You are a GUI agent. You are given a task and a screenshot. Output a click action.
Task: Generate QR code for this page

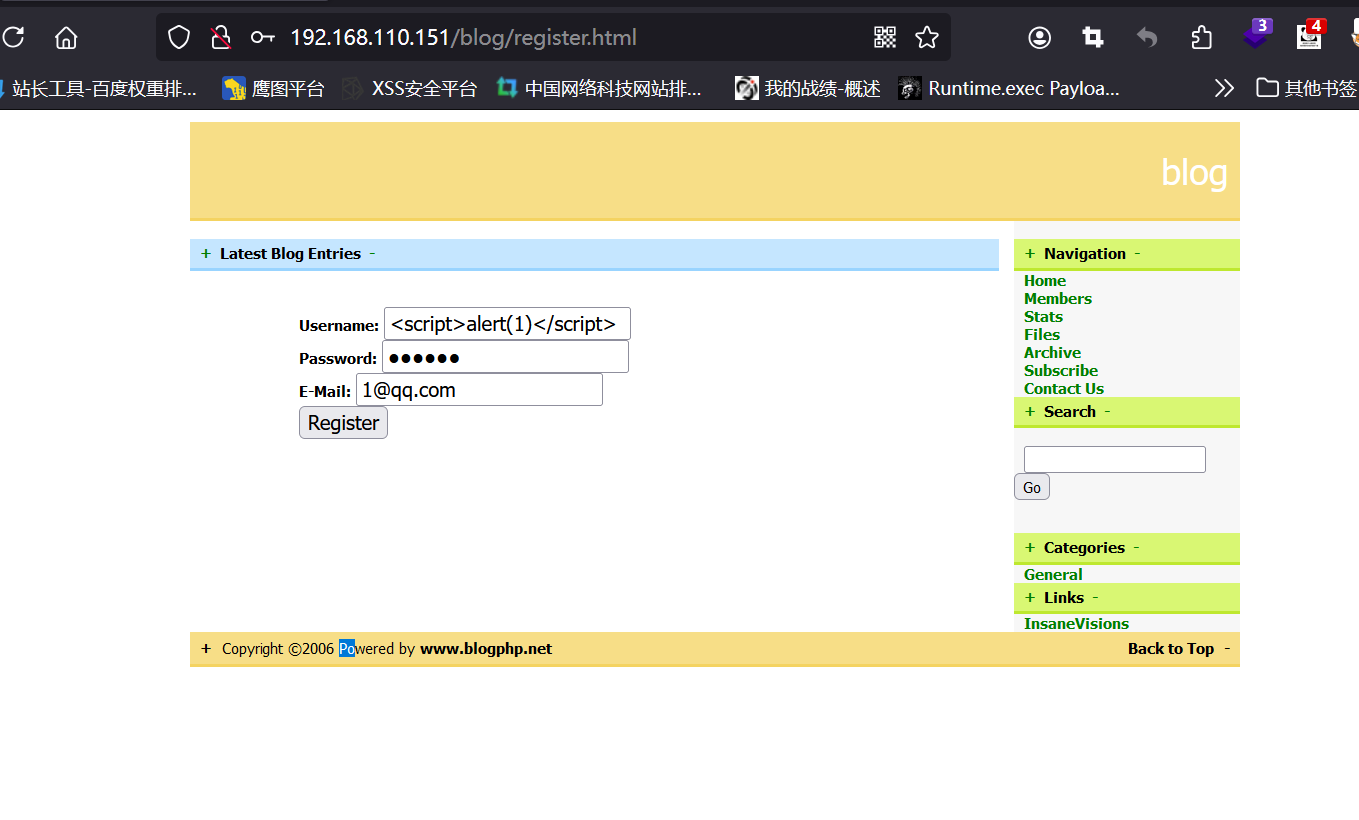885,38
